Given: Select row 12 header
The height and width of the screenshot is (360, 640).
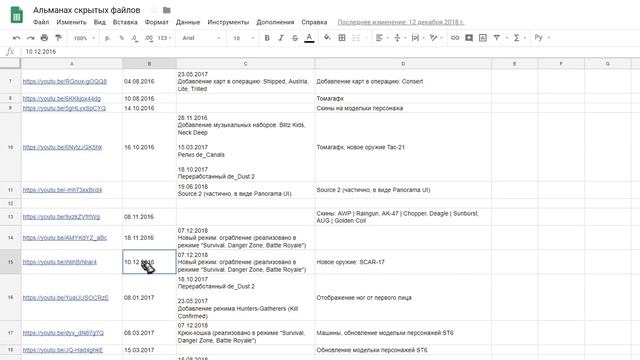Looking at the screenshot, I should 10,203.
